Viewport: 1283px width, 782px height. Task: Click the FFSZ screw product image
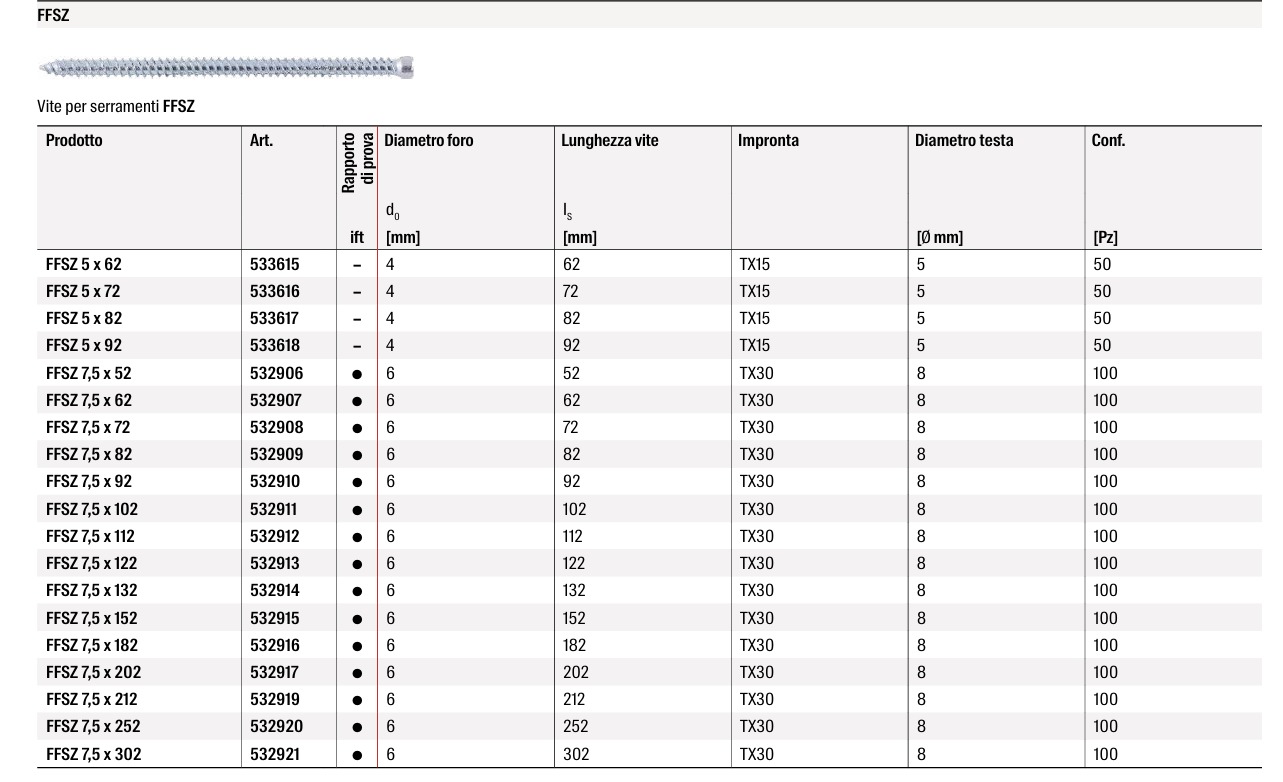(226, 68)
